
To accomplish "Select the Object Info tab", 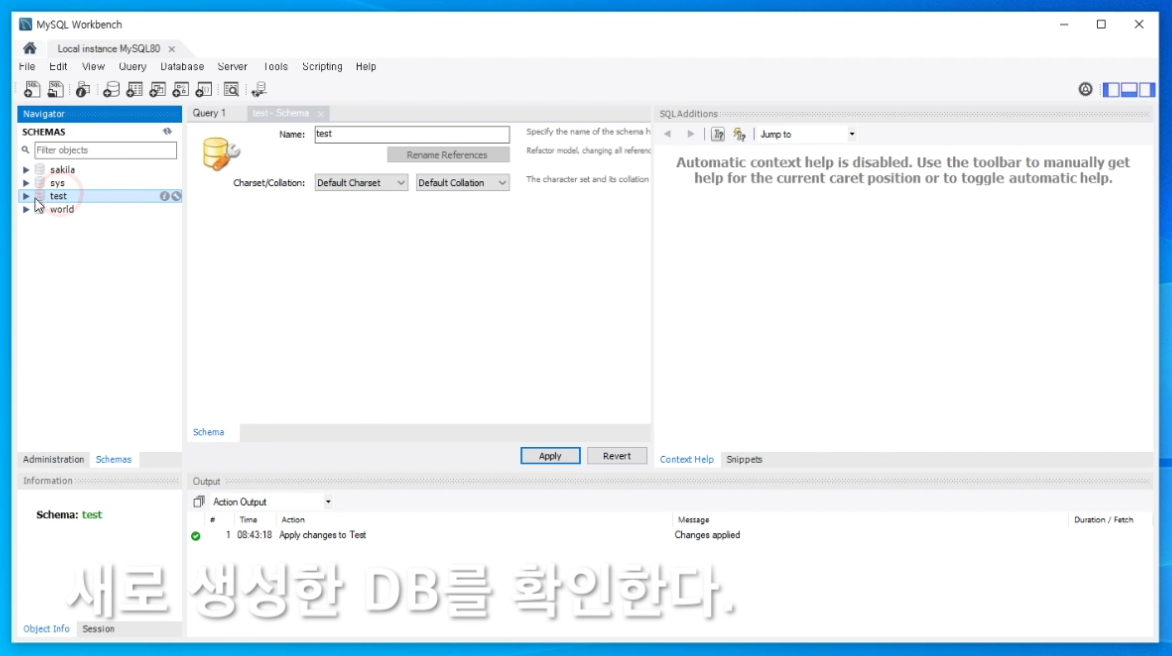I will [x=46, y=629].
